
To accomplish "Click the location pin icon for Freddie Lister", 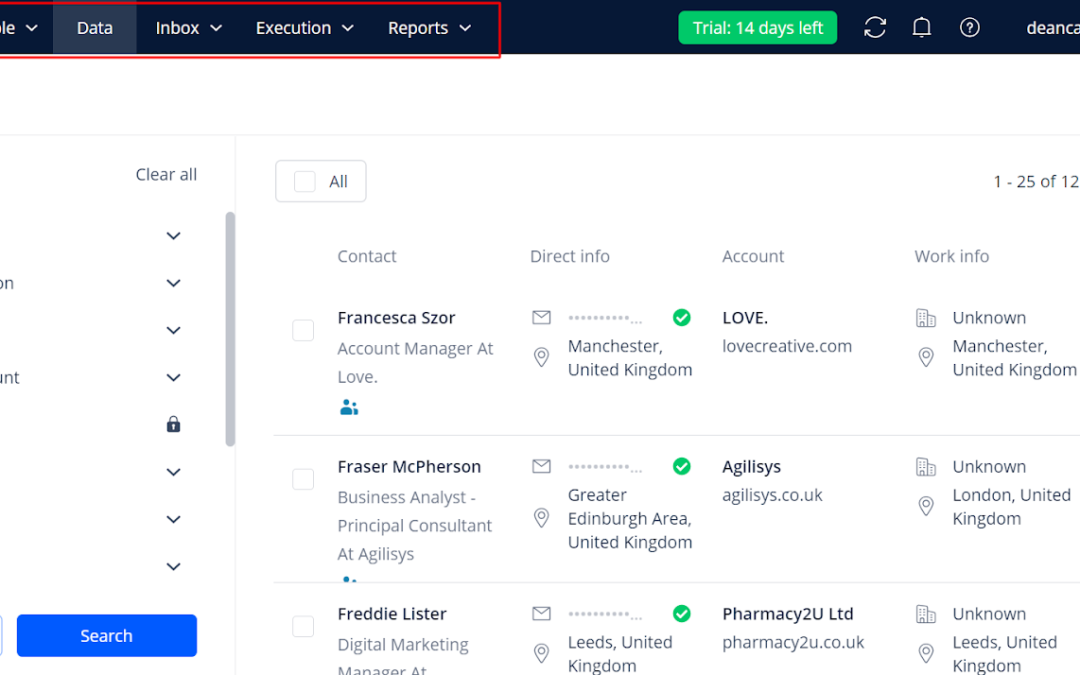I will [x=541, y=652].
